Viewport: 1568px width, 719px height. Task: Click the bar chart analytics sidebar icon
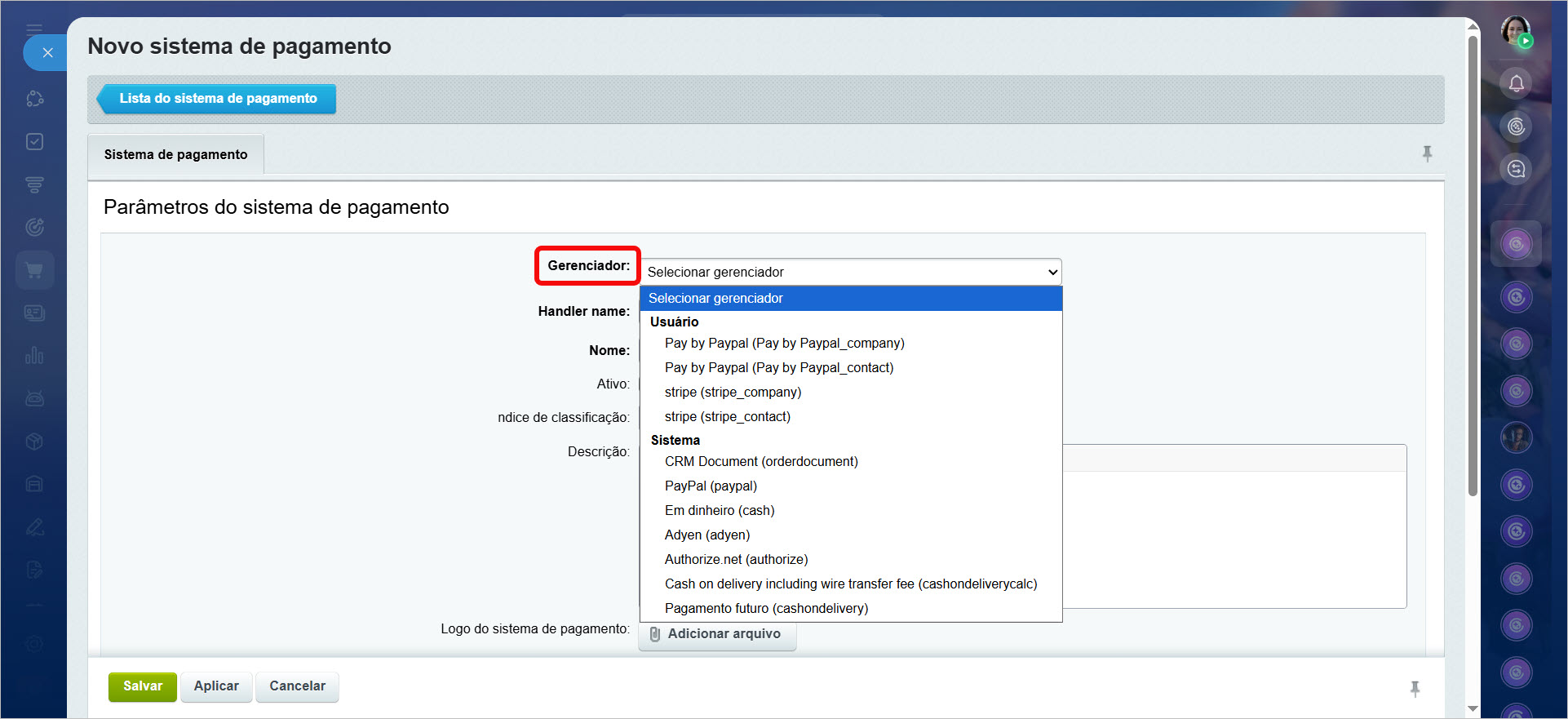click(x=34, y=356)
